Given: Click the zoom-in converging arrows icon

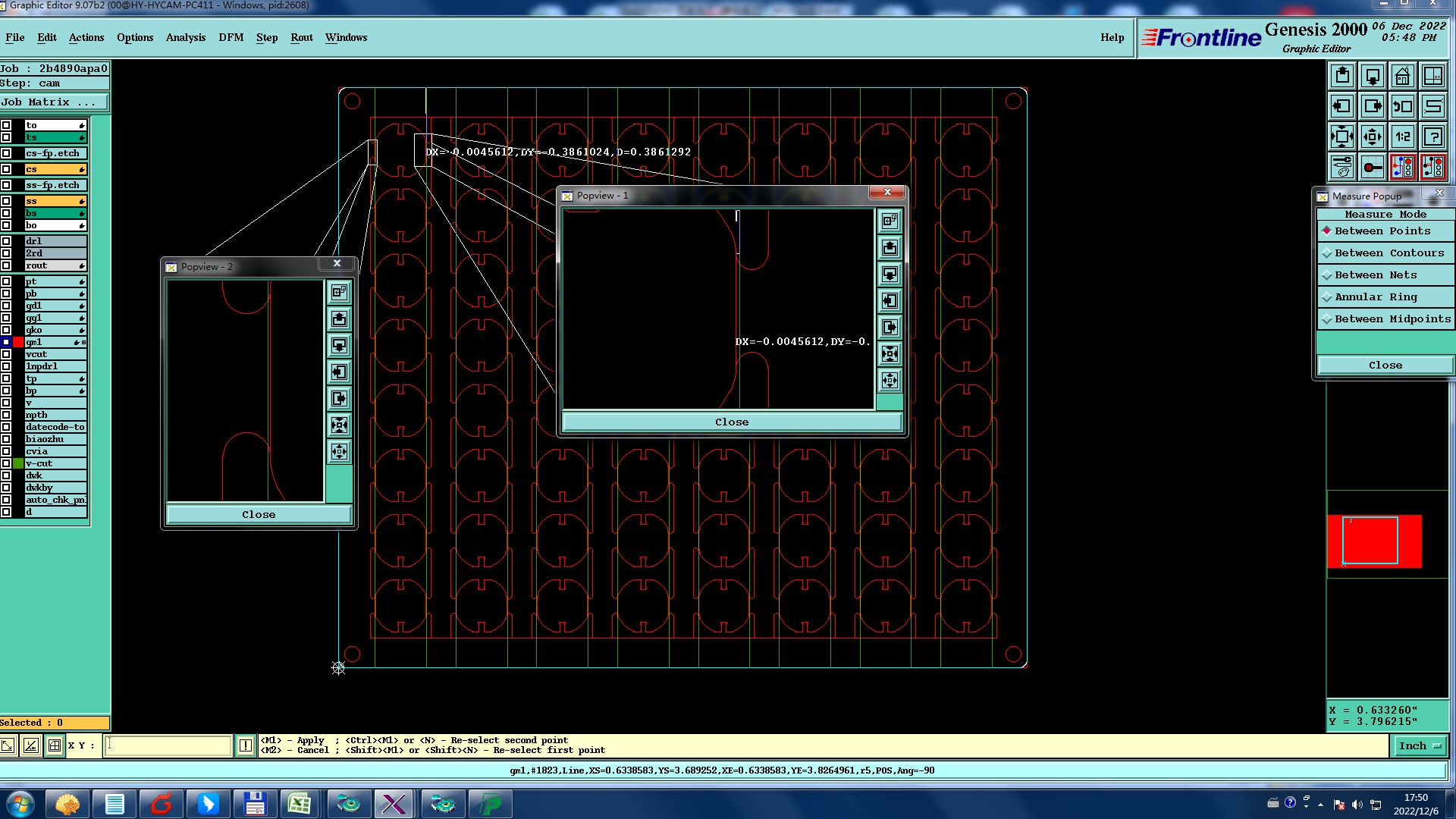Looking at the screenshot, I should coord(1341,137).
